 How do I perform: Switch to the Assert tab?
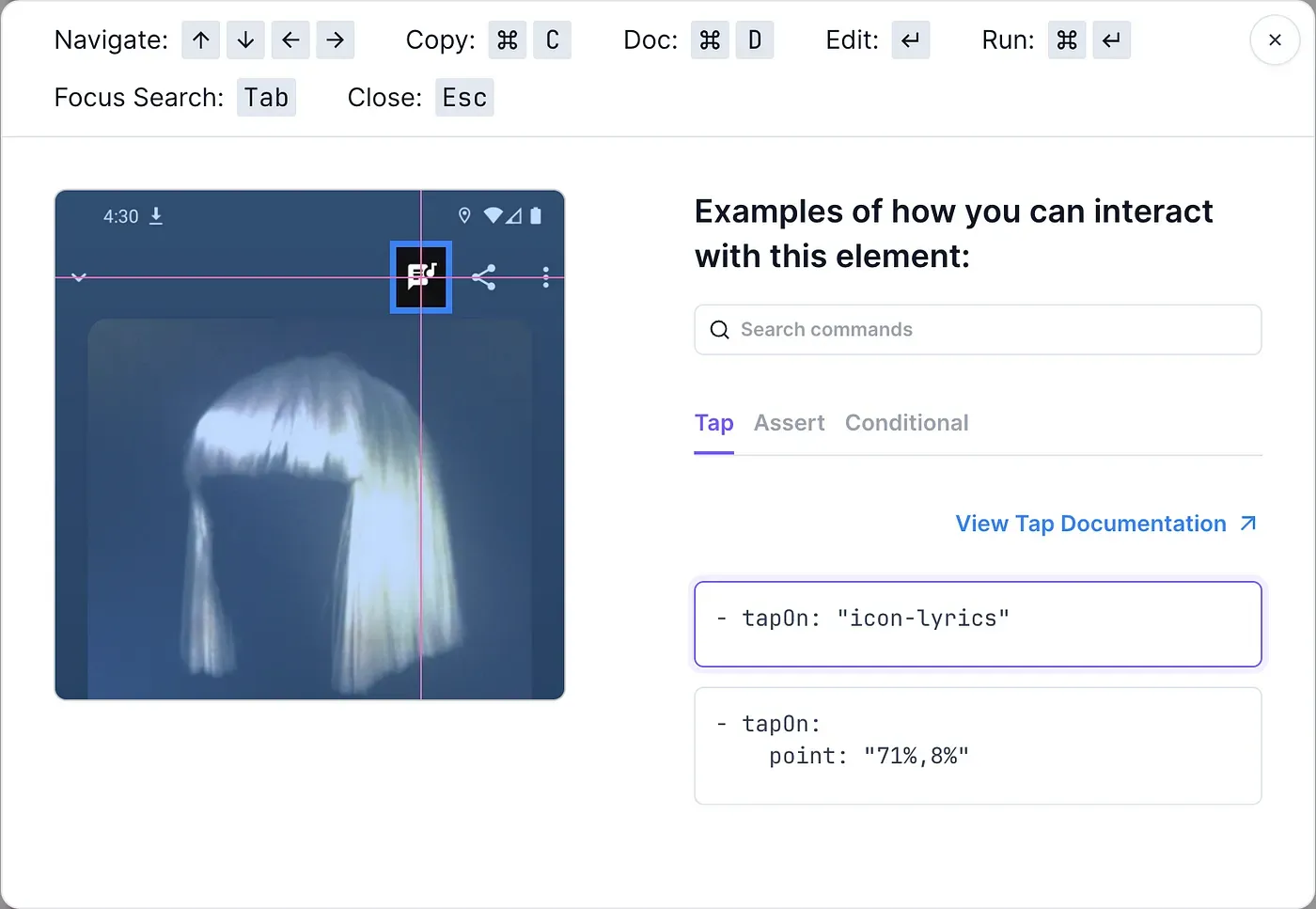click(x=789, y=423)
